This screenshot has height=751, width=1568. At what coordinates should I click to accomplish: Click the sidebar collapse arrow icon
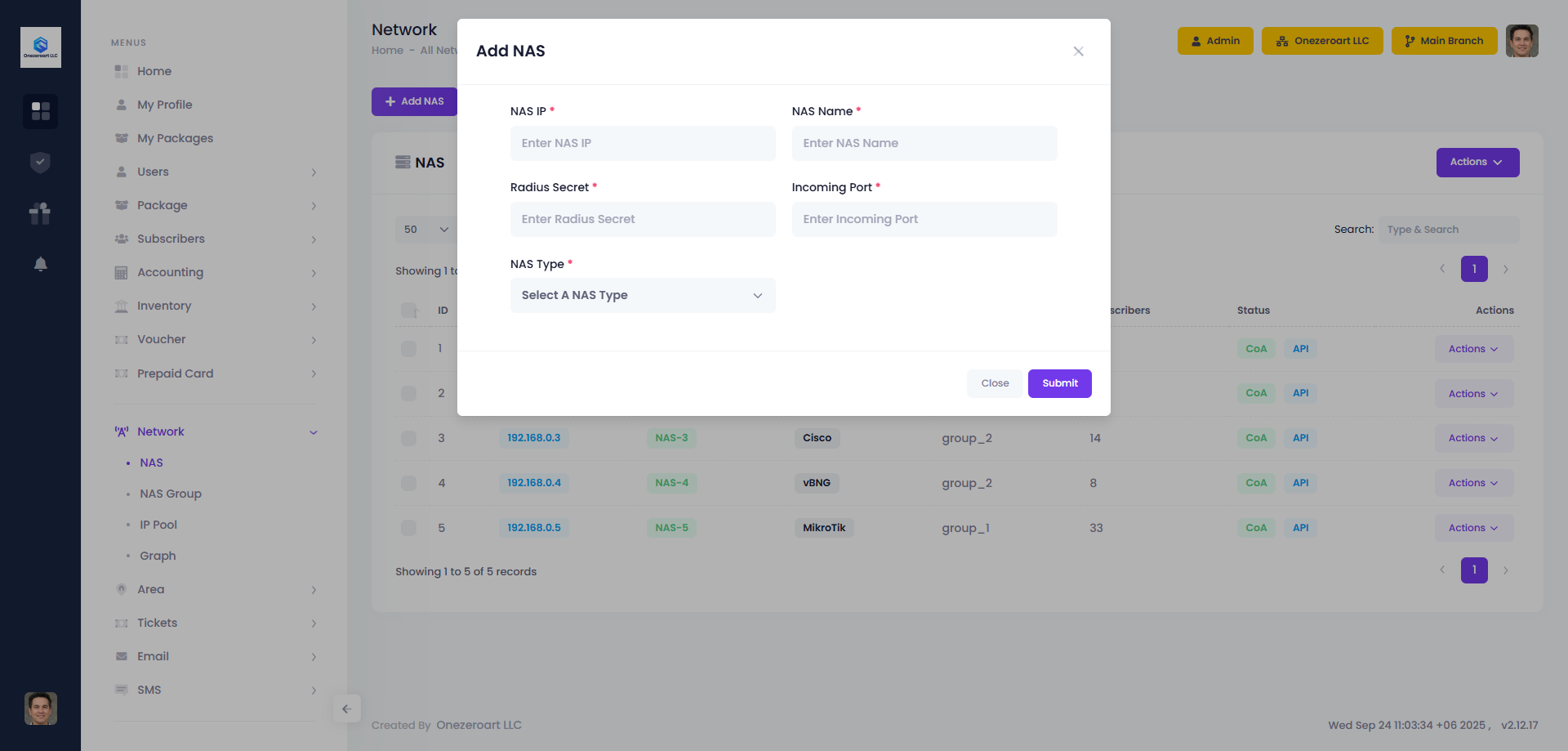coord(346,709)
